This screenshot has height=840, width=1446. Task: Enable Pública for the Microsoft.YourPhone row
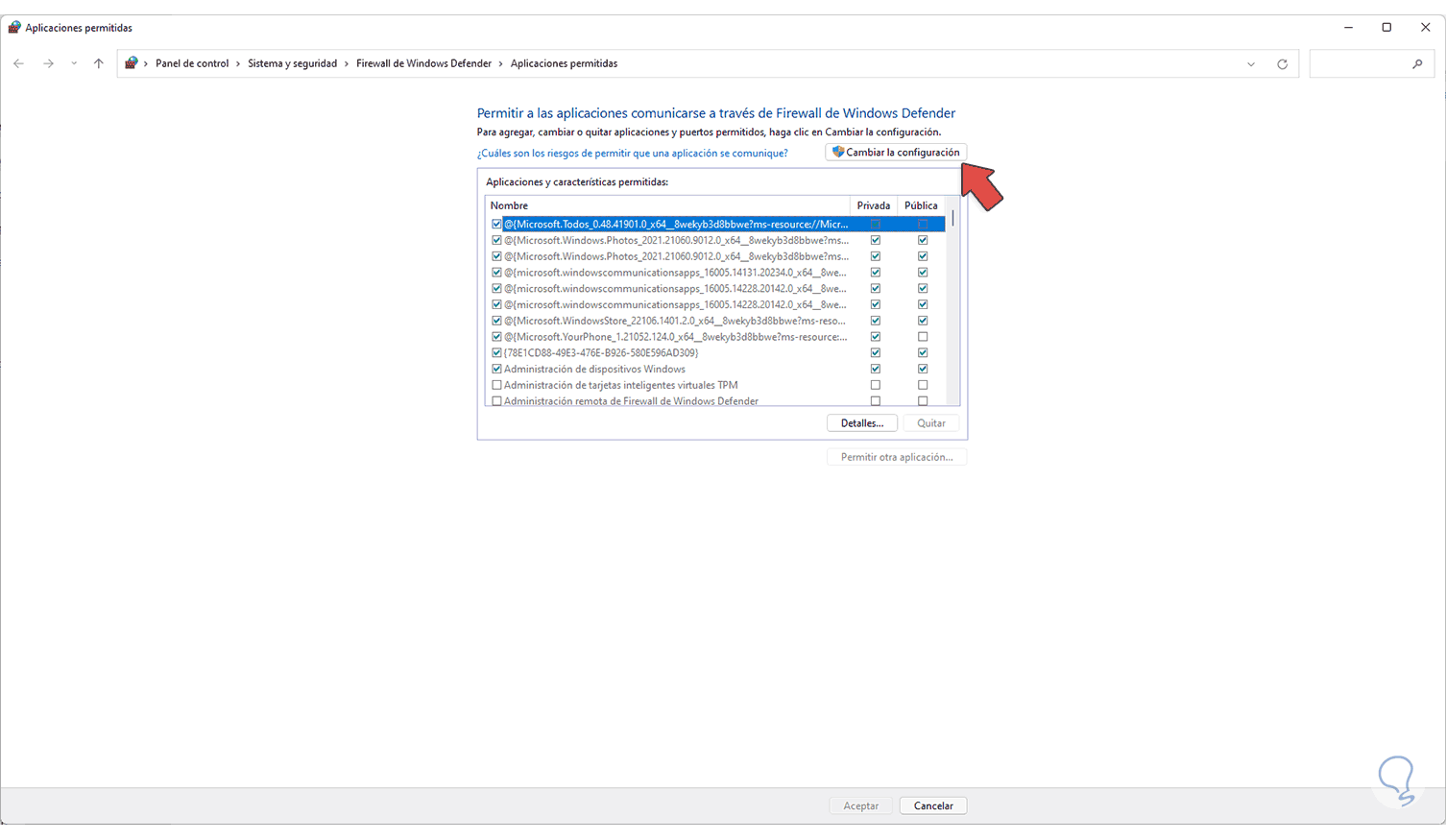[x=923, y=337]
